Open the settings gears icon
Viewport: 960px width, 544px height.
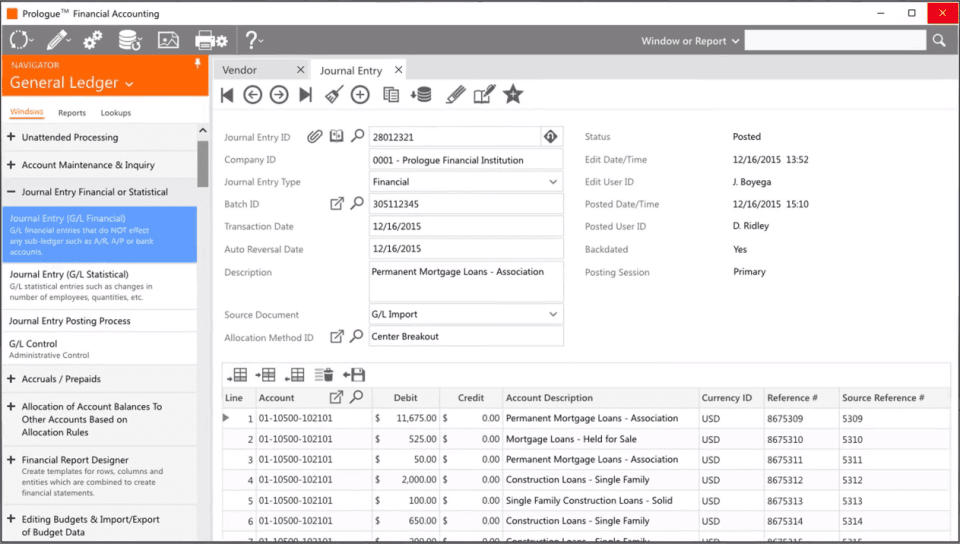click(x=93, y=40)
